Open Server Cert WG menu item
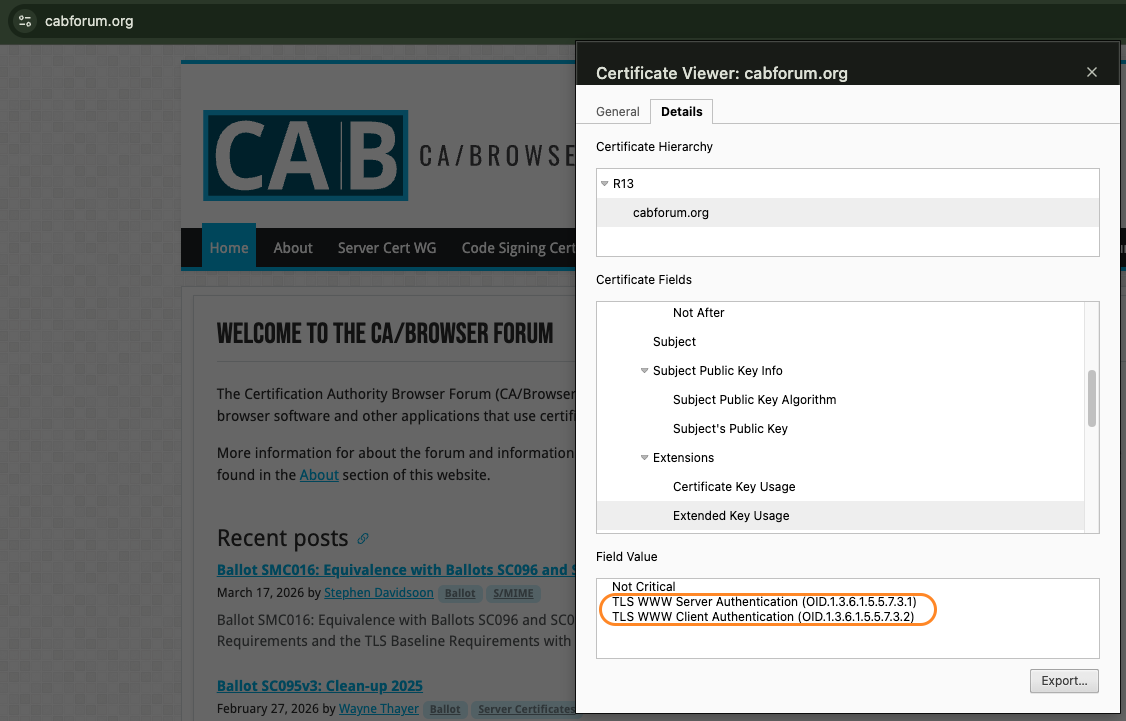This screenshot has width=1126, height=721. click(387, 248)
